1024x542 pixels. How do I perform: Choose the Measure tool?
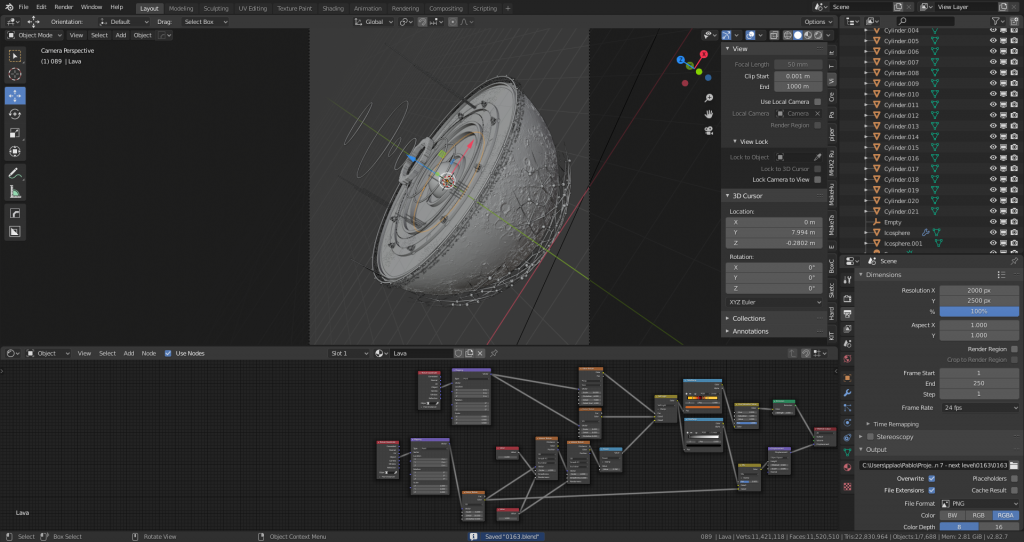coord(15,191)
